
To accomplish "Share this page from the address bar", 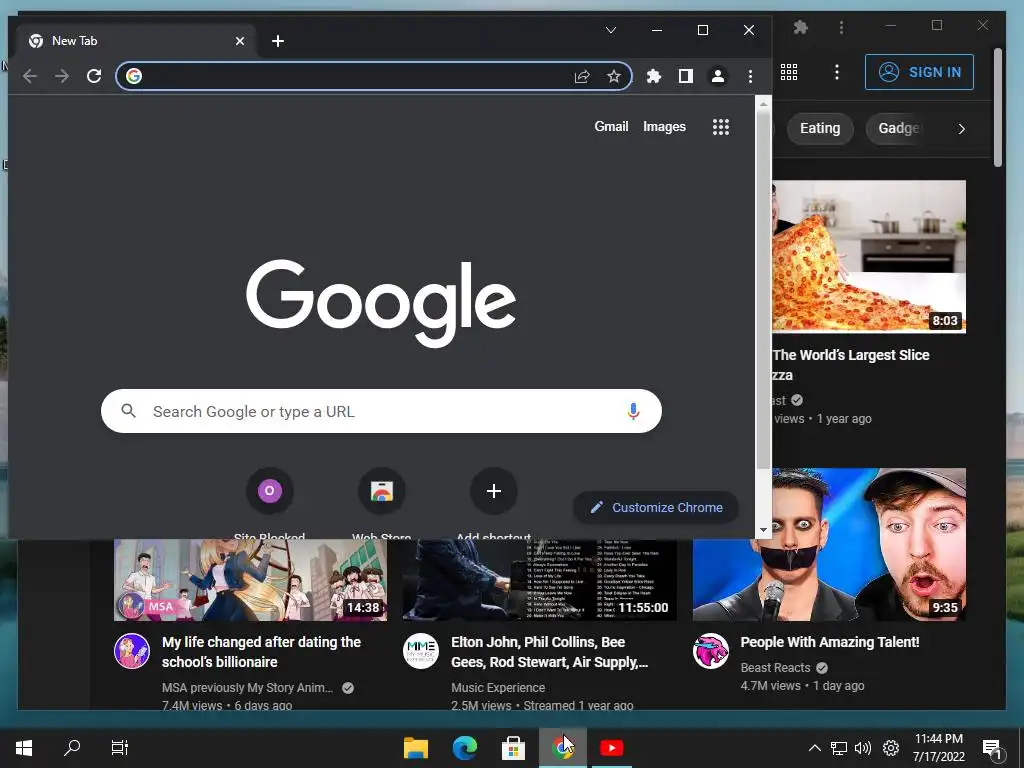I will (x=582, y=76).
